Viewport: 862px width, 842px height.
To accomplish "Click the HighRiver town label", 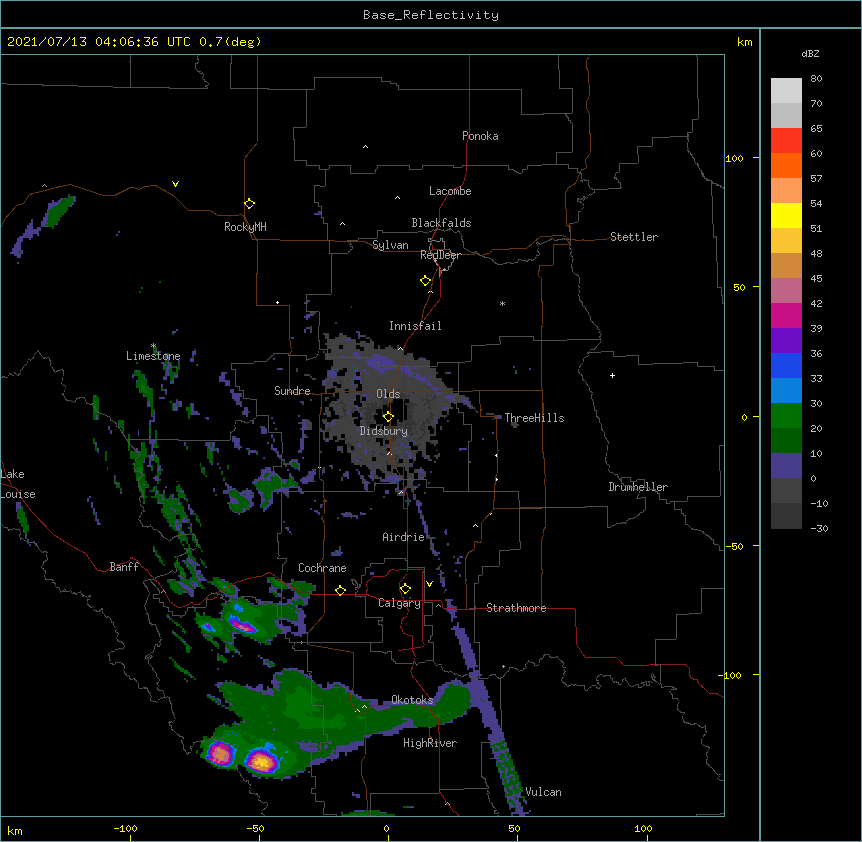I will click(430, 743).
